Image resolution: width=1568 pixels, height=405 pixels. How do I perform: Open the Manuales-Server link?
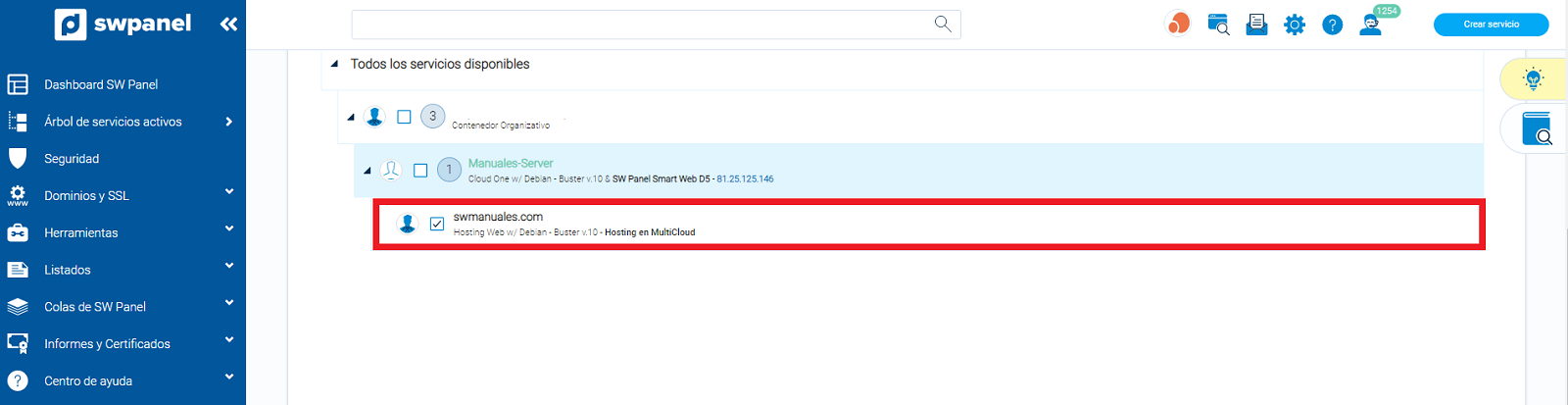[x=511, y=163]
